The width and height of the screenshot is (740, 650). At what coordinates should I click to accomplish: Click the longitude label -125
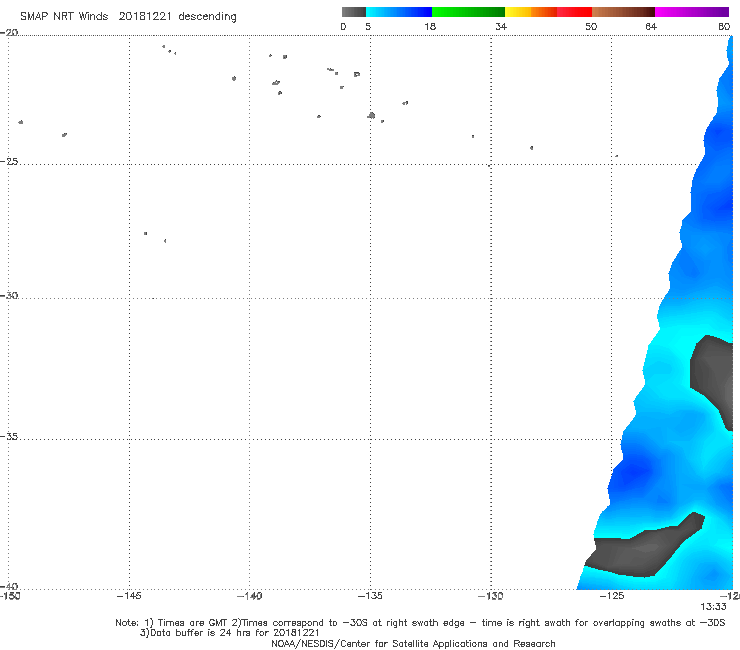point(612,596)
